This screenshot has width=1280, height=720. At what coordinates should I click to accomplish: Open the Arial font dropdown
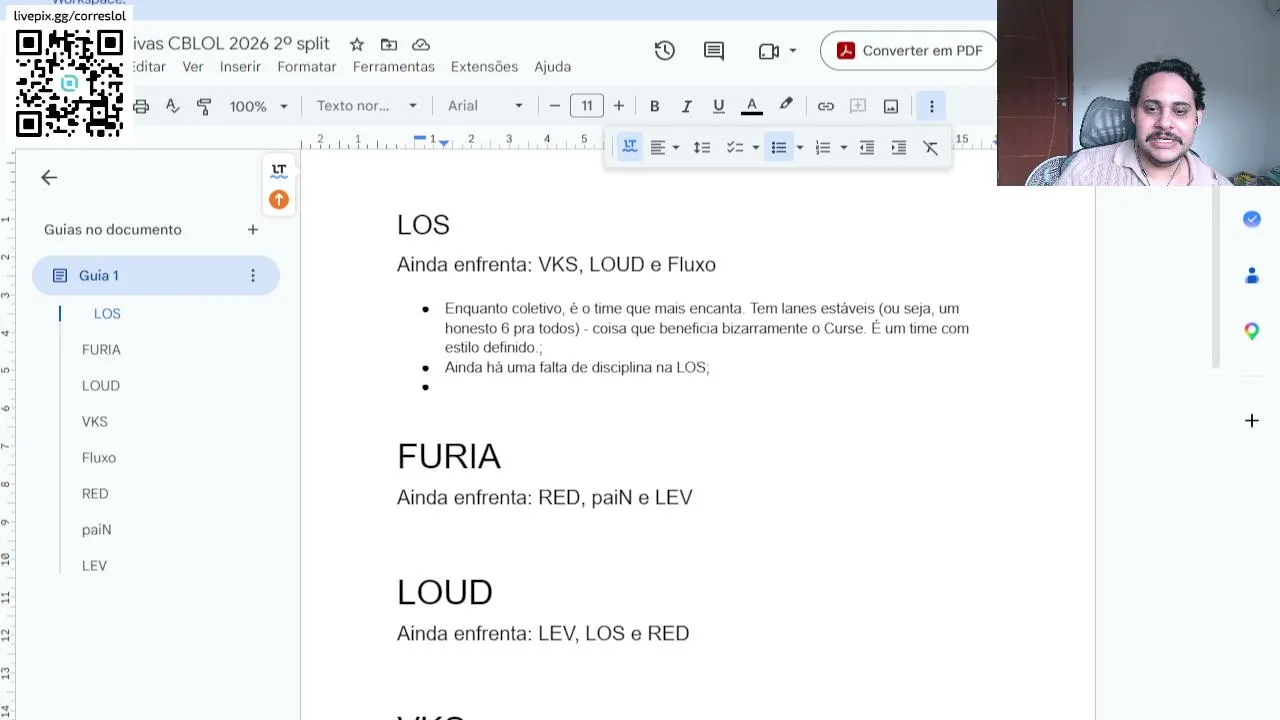(x=486, y=106)
